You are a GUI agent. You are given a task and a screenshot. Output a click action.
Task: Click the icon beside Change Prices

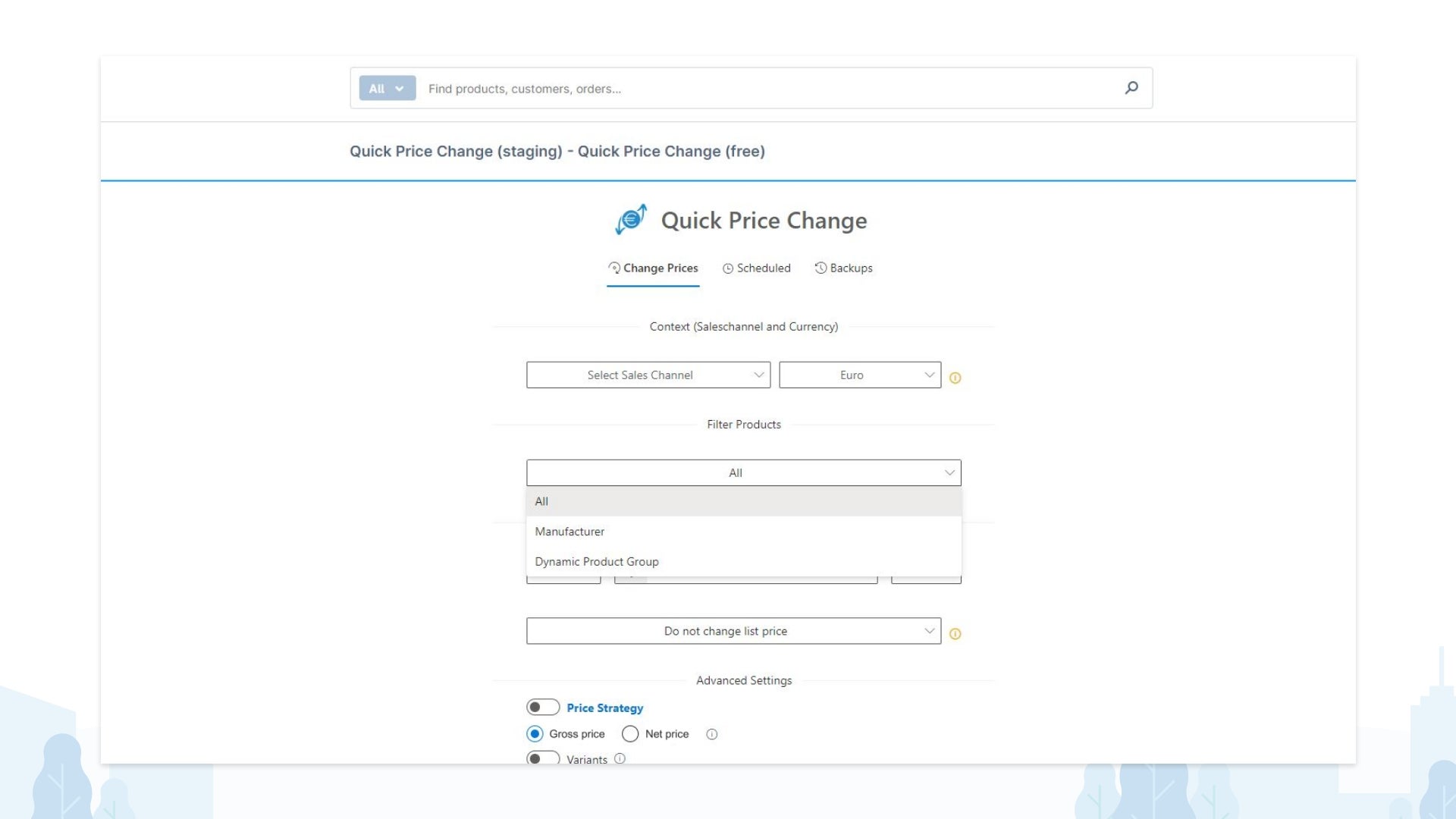[x=614, y=268]
